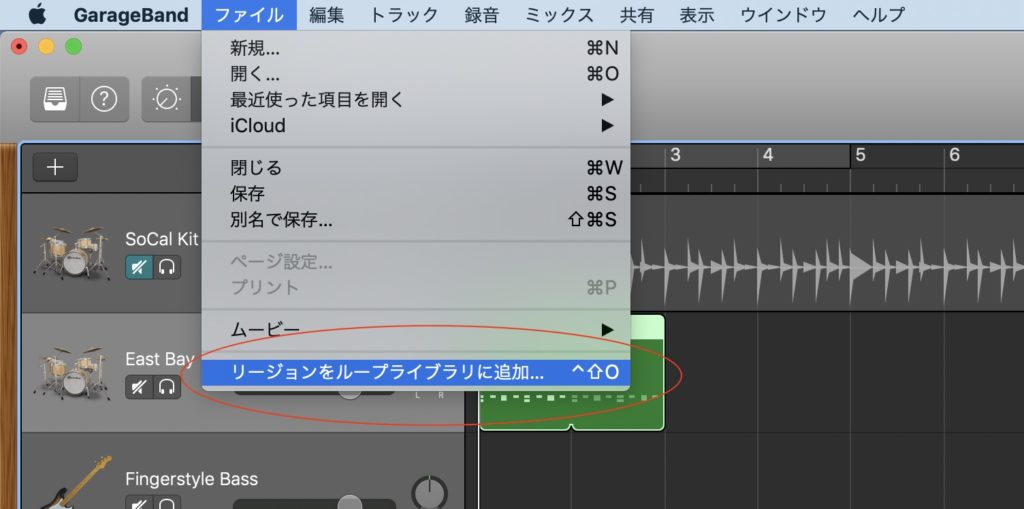The image size is (1024, 509).
Task: Solo the East Bay track
Action: [x=167, y=387]
